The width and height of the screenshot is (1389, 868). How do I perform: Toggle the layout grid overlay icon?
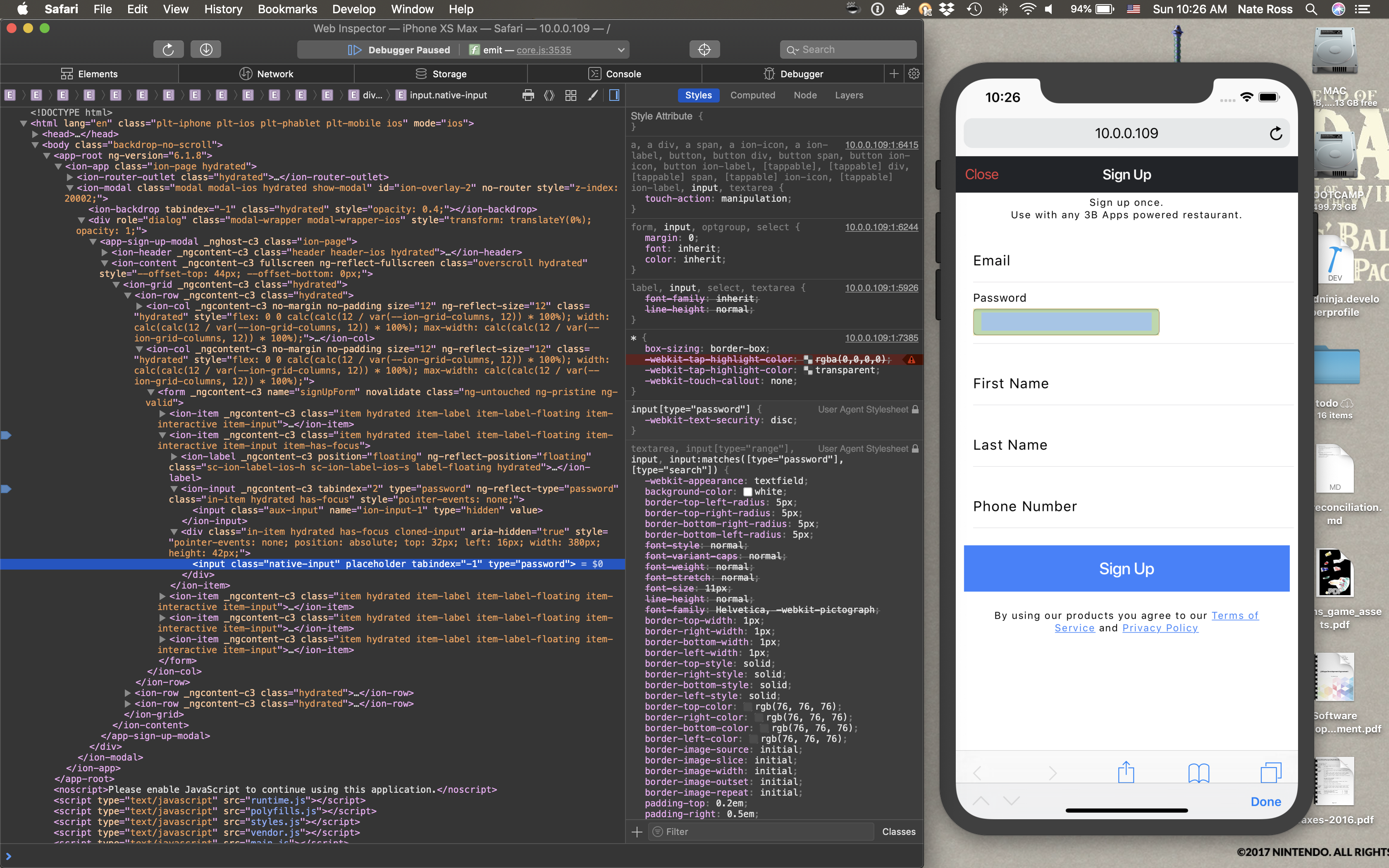tap(570, 95)
